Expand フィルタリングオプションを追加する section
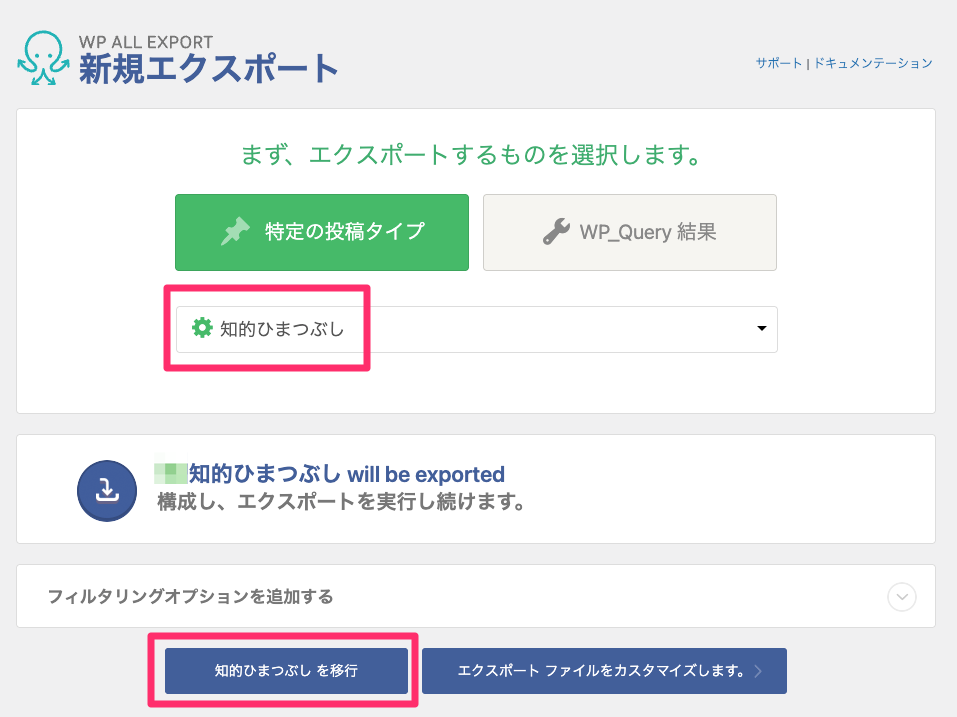The width and height of the screenshot is (957, 717). coord(475,596)
